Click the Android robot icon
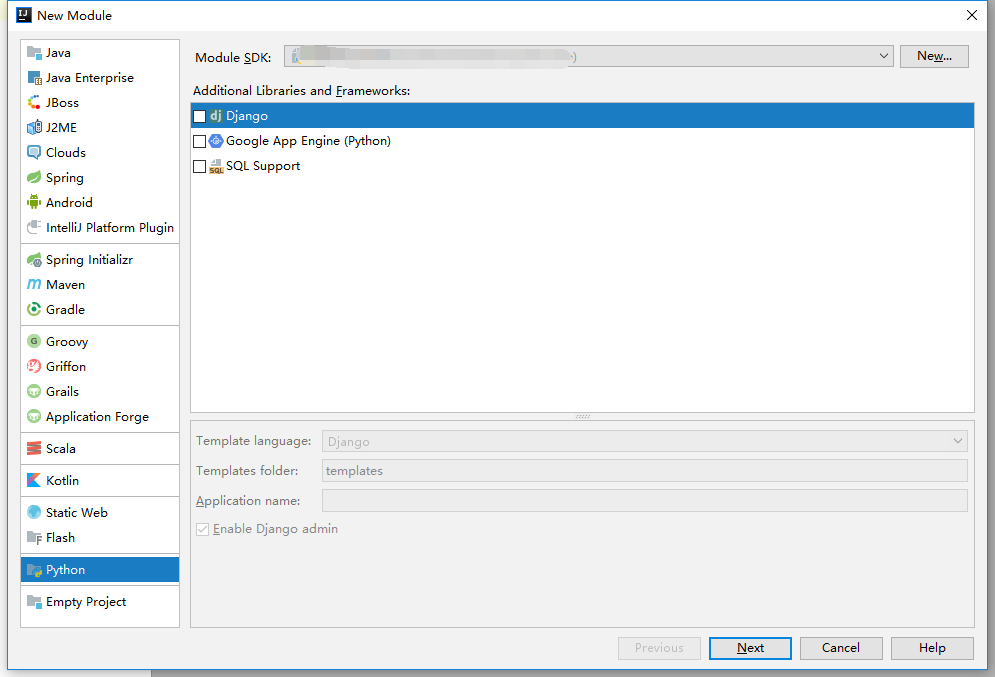 pos(34,202)
